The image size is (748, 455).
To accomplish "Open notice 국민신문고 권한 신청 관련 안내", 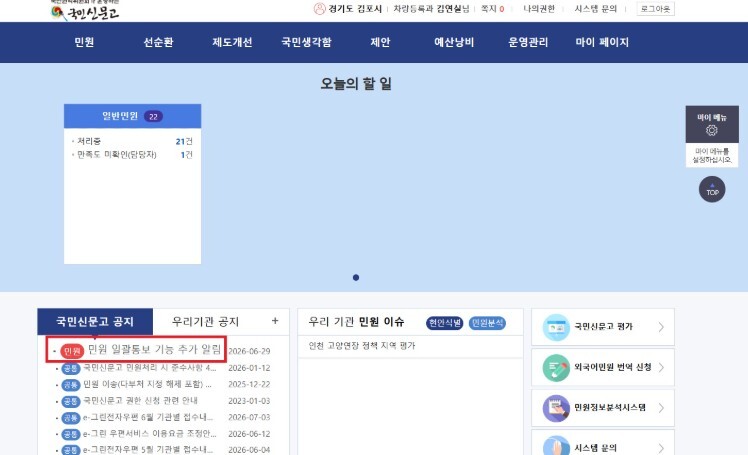I will 140,401.
